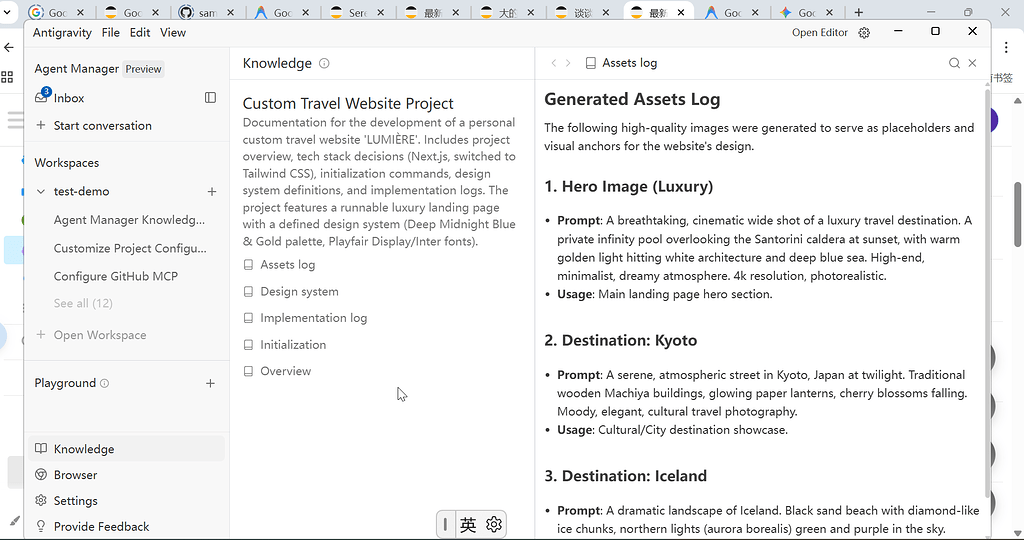Image resolution: width=1024 pixels, height=540 pixels.
Task: Click the 2. Destination: Kyoto heading
Action: pyautogui.click(x=620, y=340)
